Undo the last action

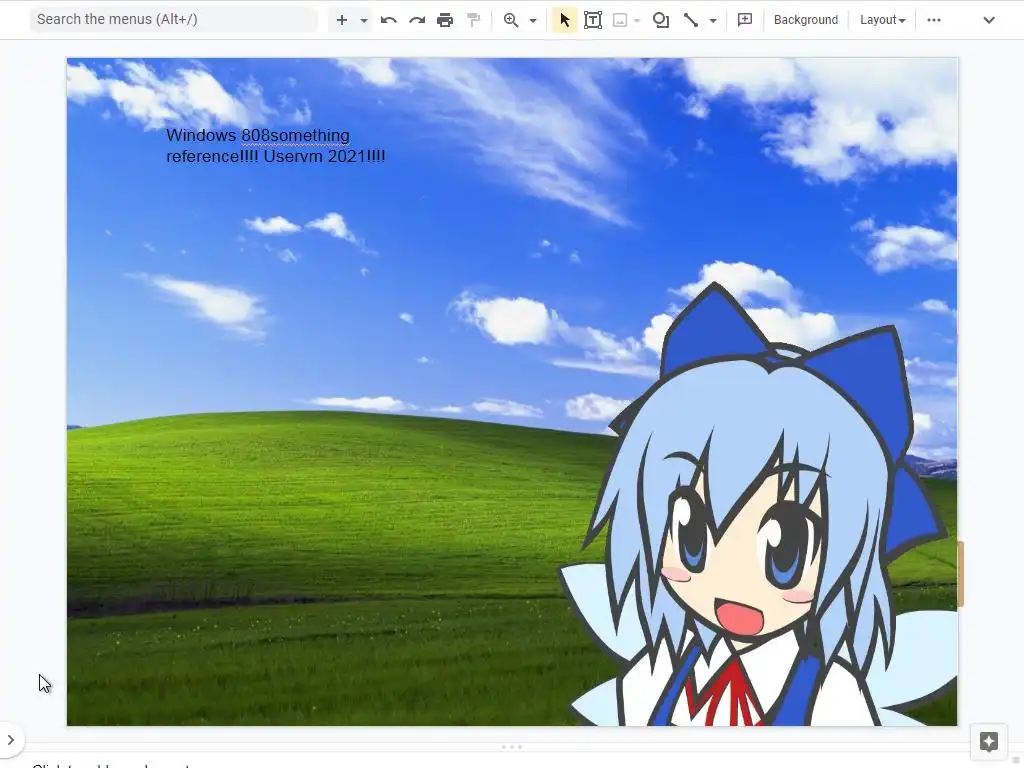[x=389, y=20]
